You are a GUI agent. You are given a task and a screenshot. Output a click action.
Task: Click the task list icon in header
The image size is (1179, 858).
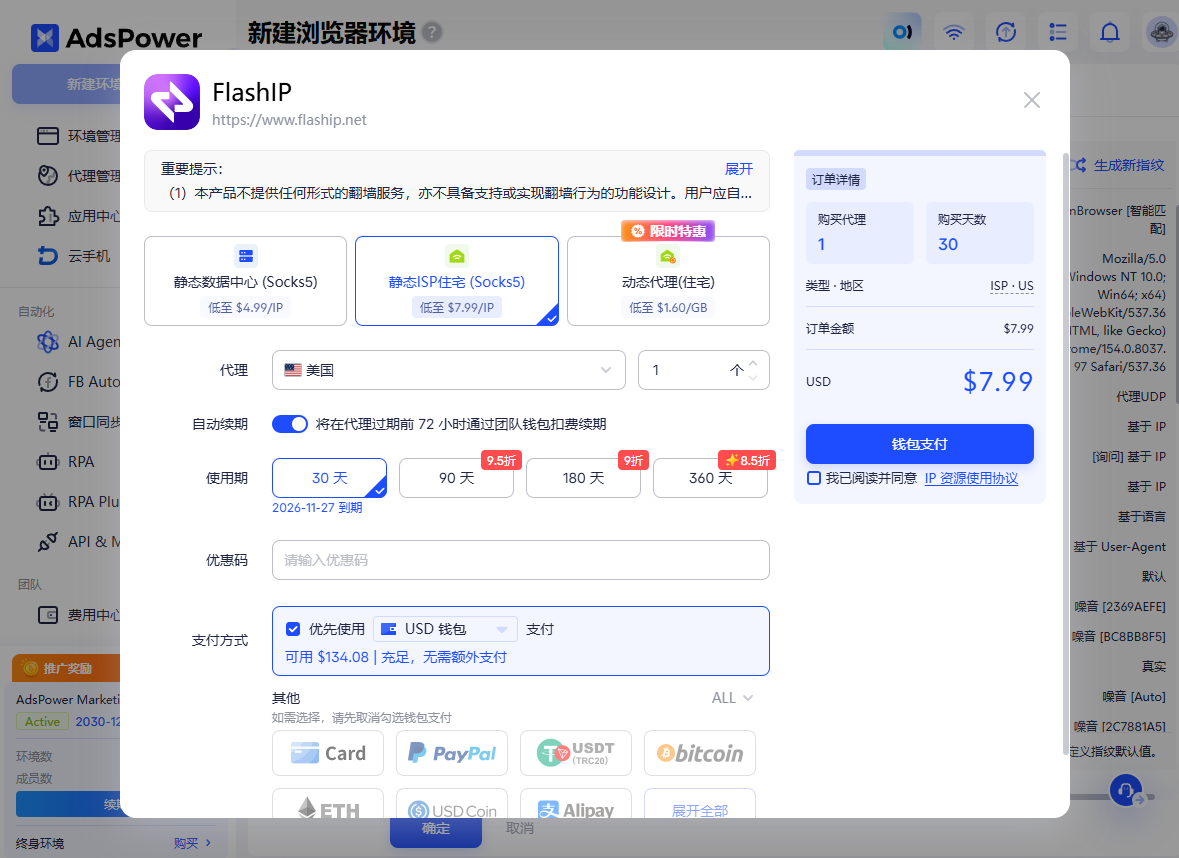1058,32
